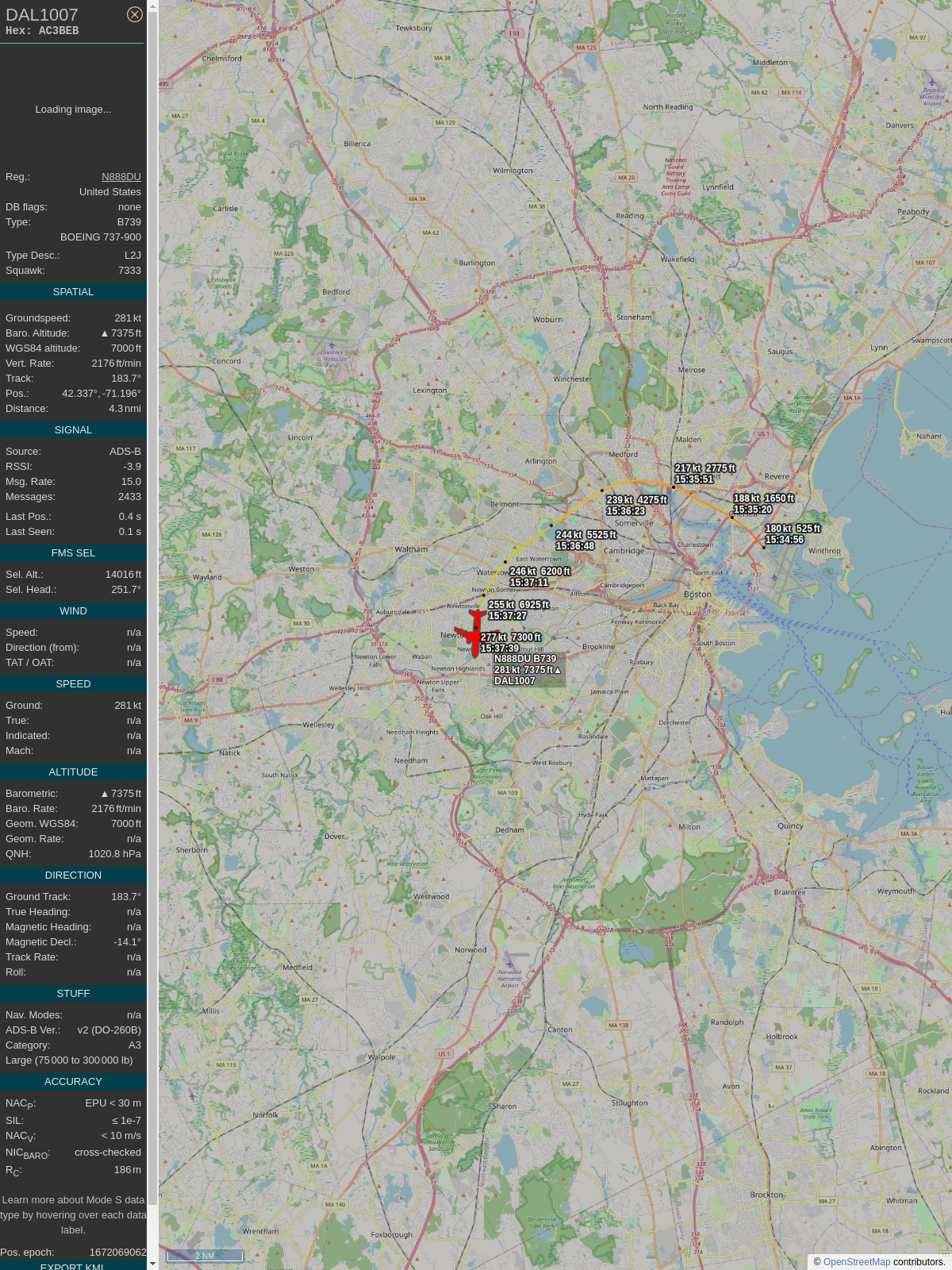This screenshot has height=1270, width=952.
Task: Click the N888DU B739 aircraft map label
Action: tap(525, 659)
